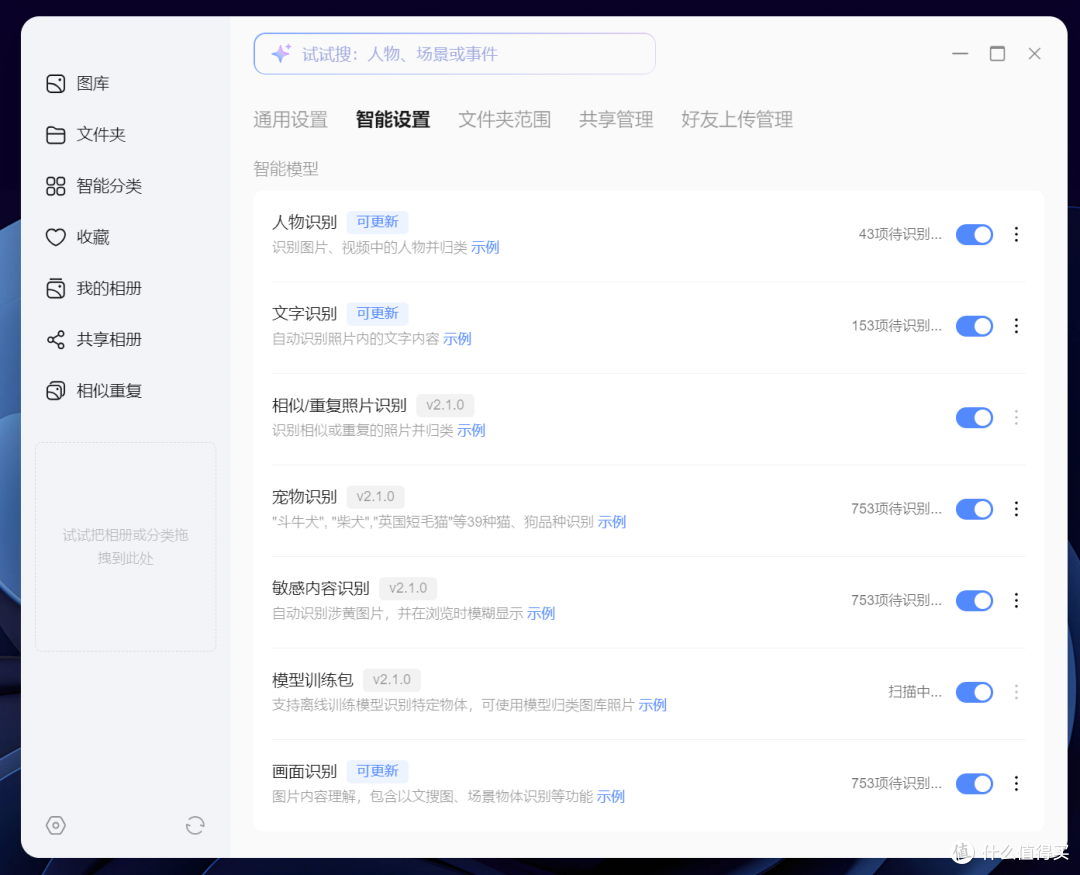Screen dimensions: 1080x875
Task: Open 相似重复 duplicate icon
Action: [56, 391]
